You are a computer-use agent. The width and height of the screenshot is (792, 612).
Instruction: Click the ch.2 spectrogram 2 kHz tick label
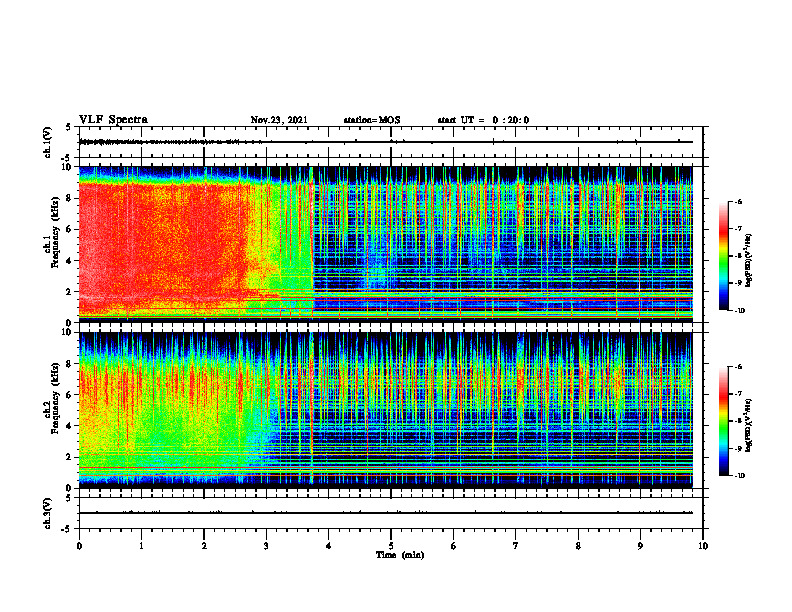pos(70,457)
